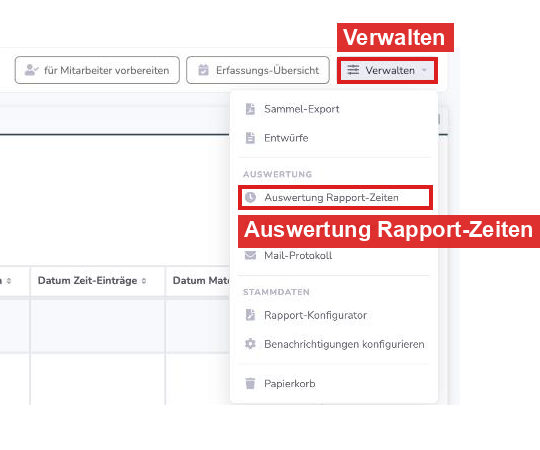Screen dimensions: 540x450
Task: Click the calendar icon on Erfassungs-Übersicht
Action: (204, 70)
